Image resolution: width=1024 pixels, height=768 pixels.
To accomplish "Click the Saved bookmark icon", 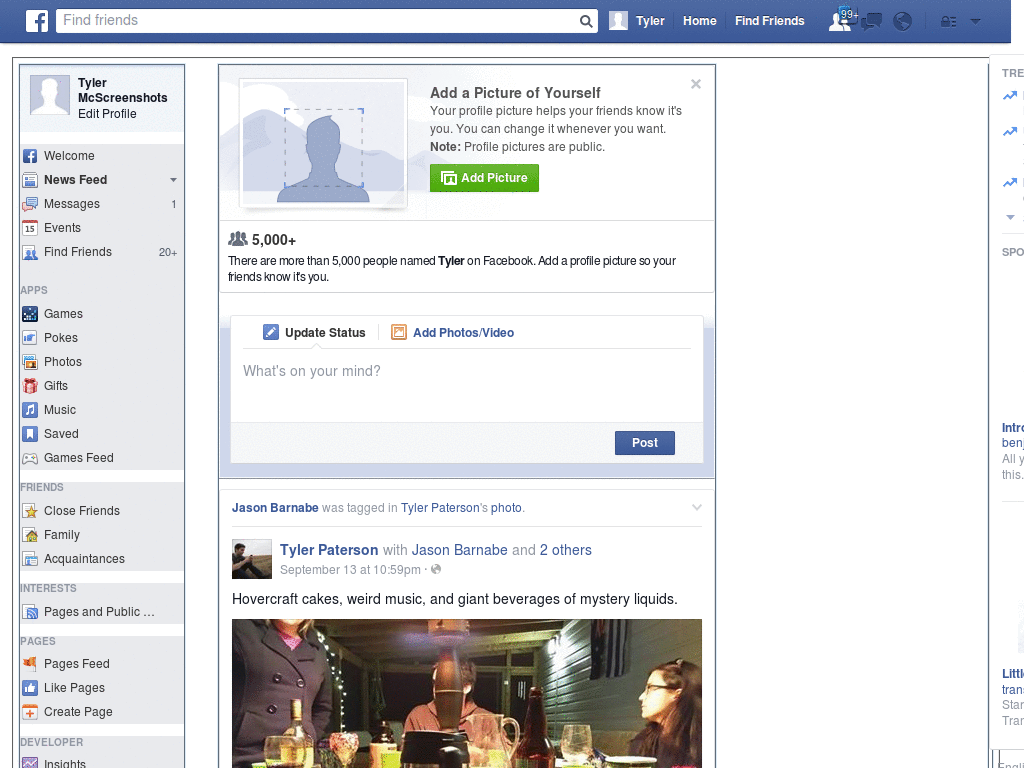I will pyautogui.click(x=30, y=434).
